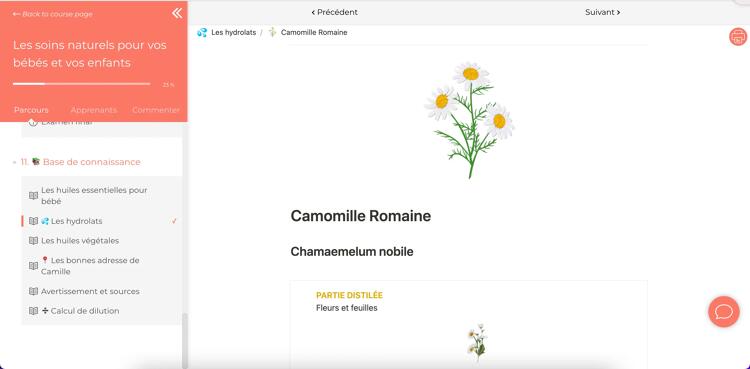This screenshot has height=369, width=750.
Task: Open the Parcours tab
Action: [31, 110]
